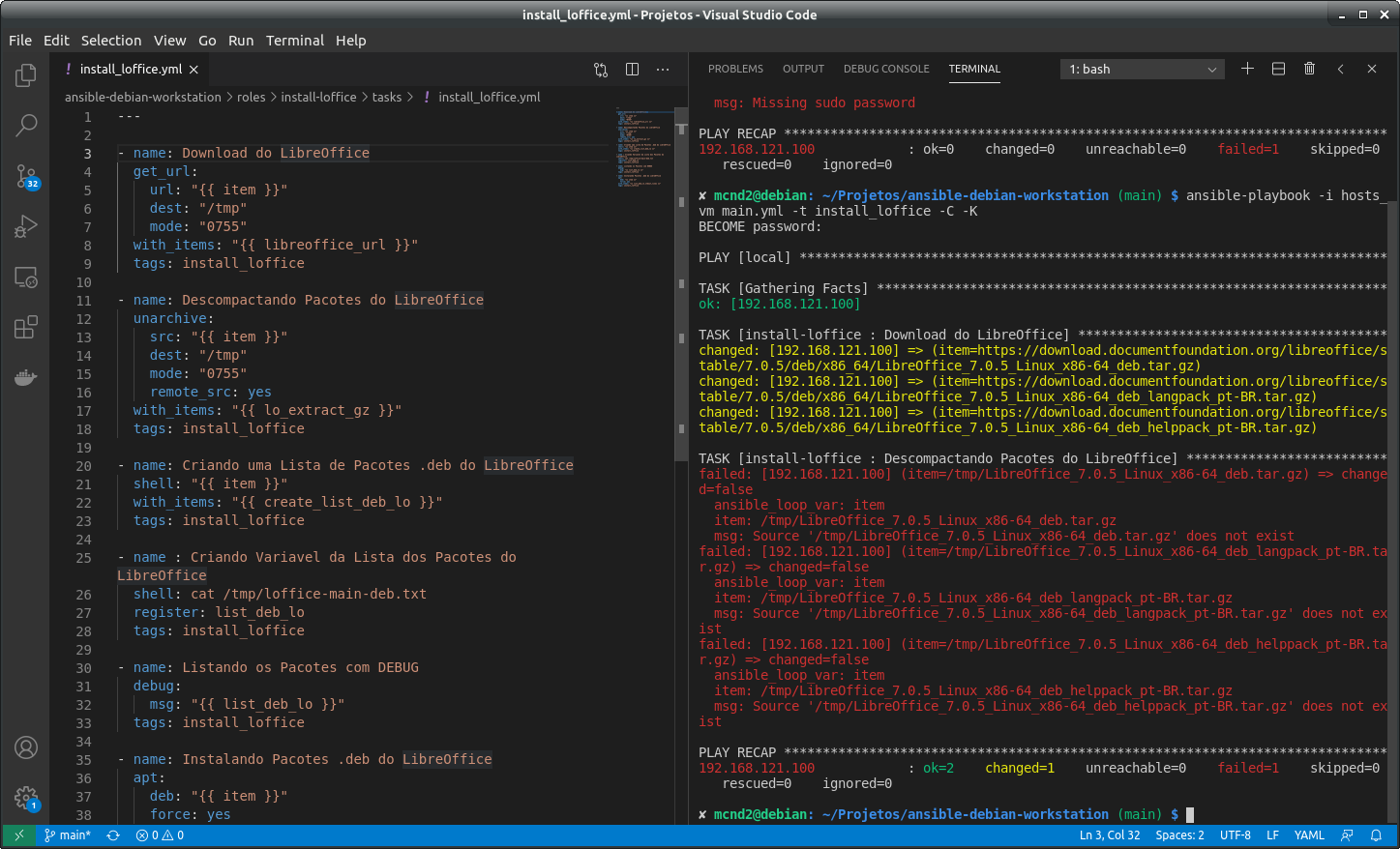Viewport: 1400px width, 849px height.
Task: Go to line via 'Ln 3, Col 32'
Action: [x=1110, y=835]
